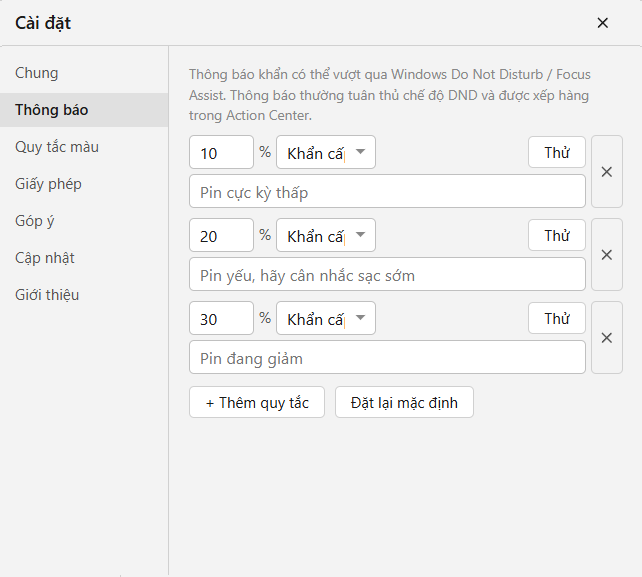Close the Cài đặt settings dialog

(x=602, y=23)
